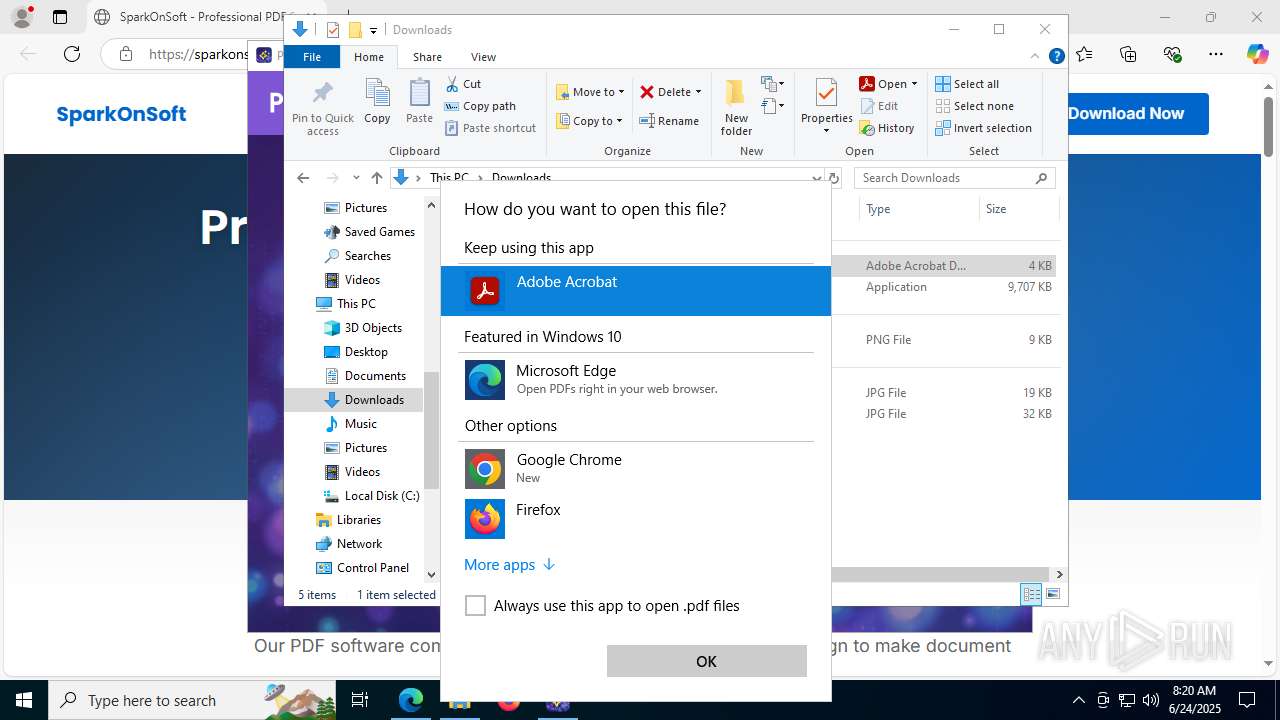Click Pin to Quick access
Viewport: 1280px width, 720px height.
(323, 108)
